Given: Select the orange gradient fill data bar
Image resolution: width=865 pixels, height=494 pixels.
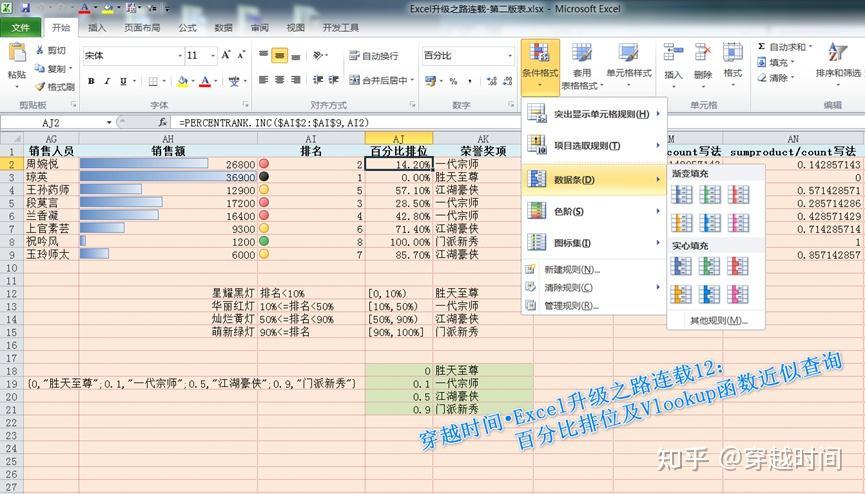Looking at the screenshot, I should pyautogui.click(x=681, y=222).
